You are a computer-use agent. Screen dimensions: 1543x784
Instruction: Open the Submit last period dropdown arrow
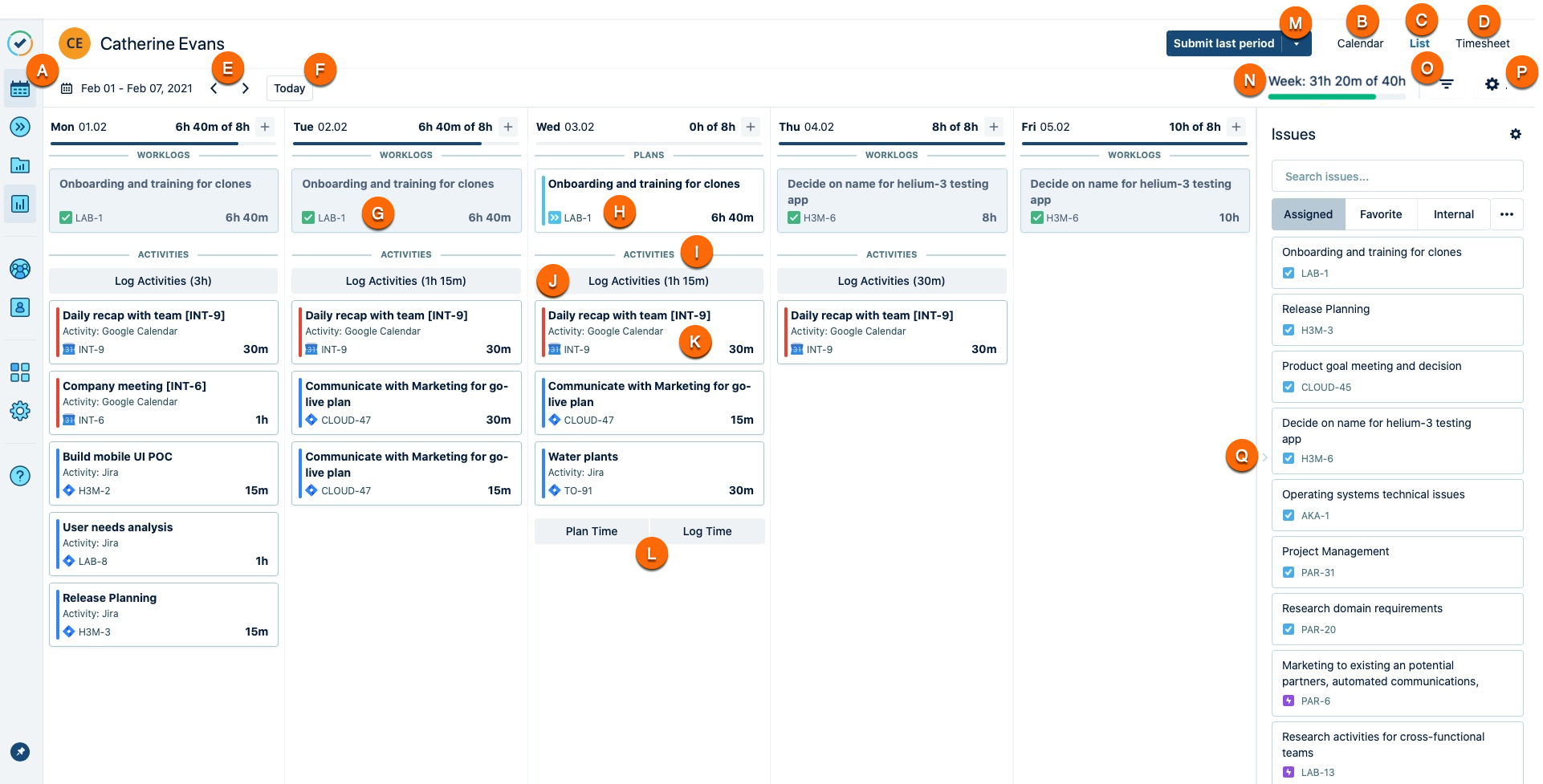(x=1297, y=43)
